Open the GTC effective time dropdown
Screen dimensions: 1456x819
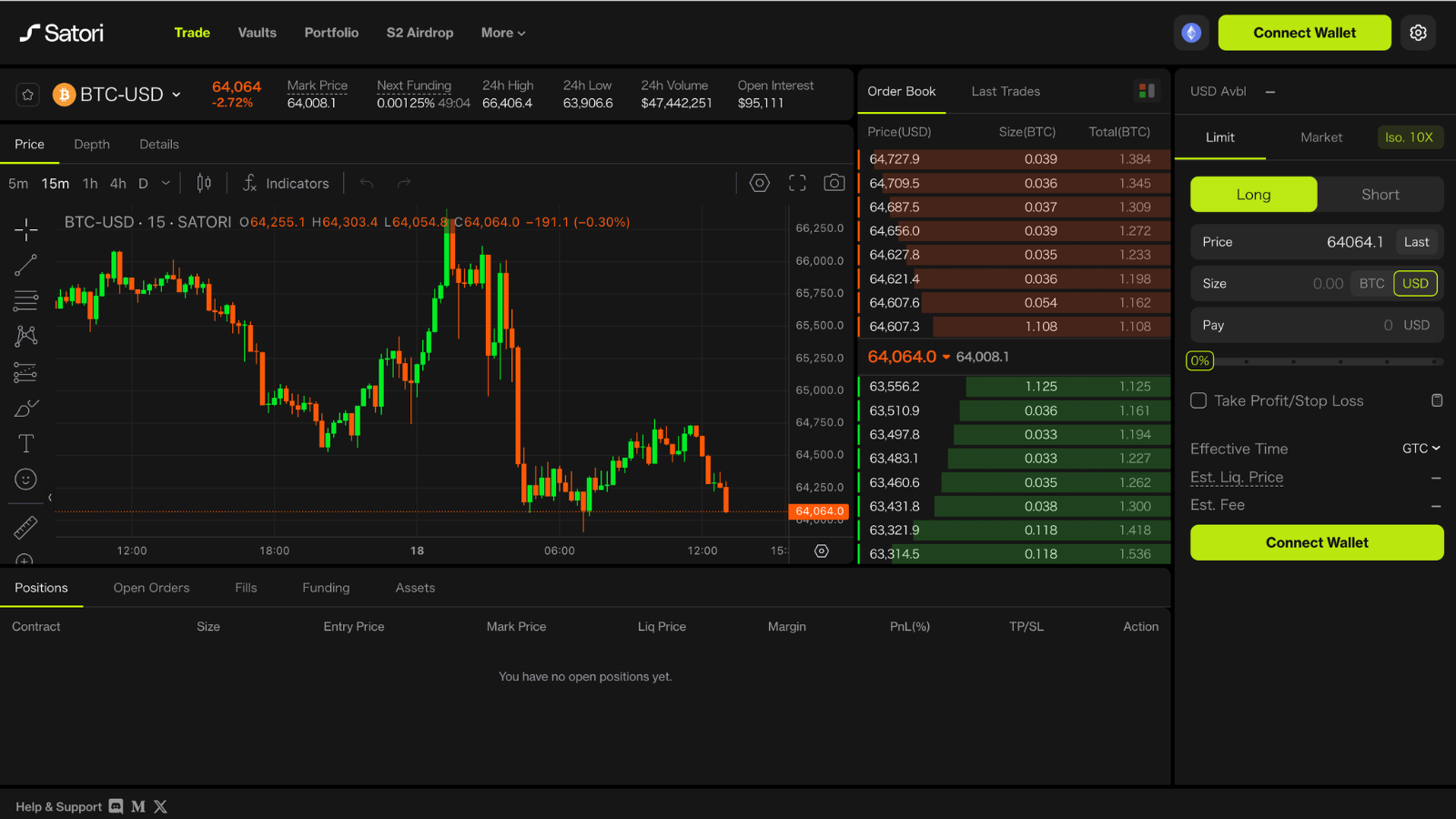tap(1421, 449)
